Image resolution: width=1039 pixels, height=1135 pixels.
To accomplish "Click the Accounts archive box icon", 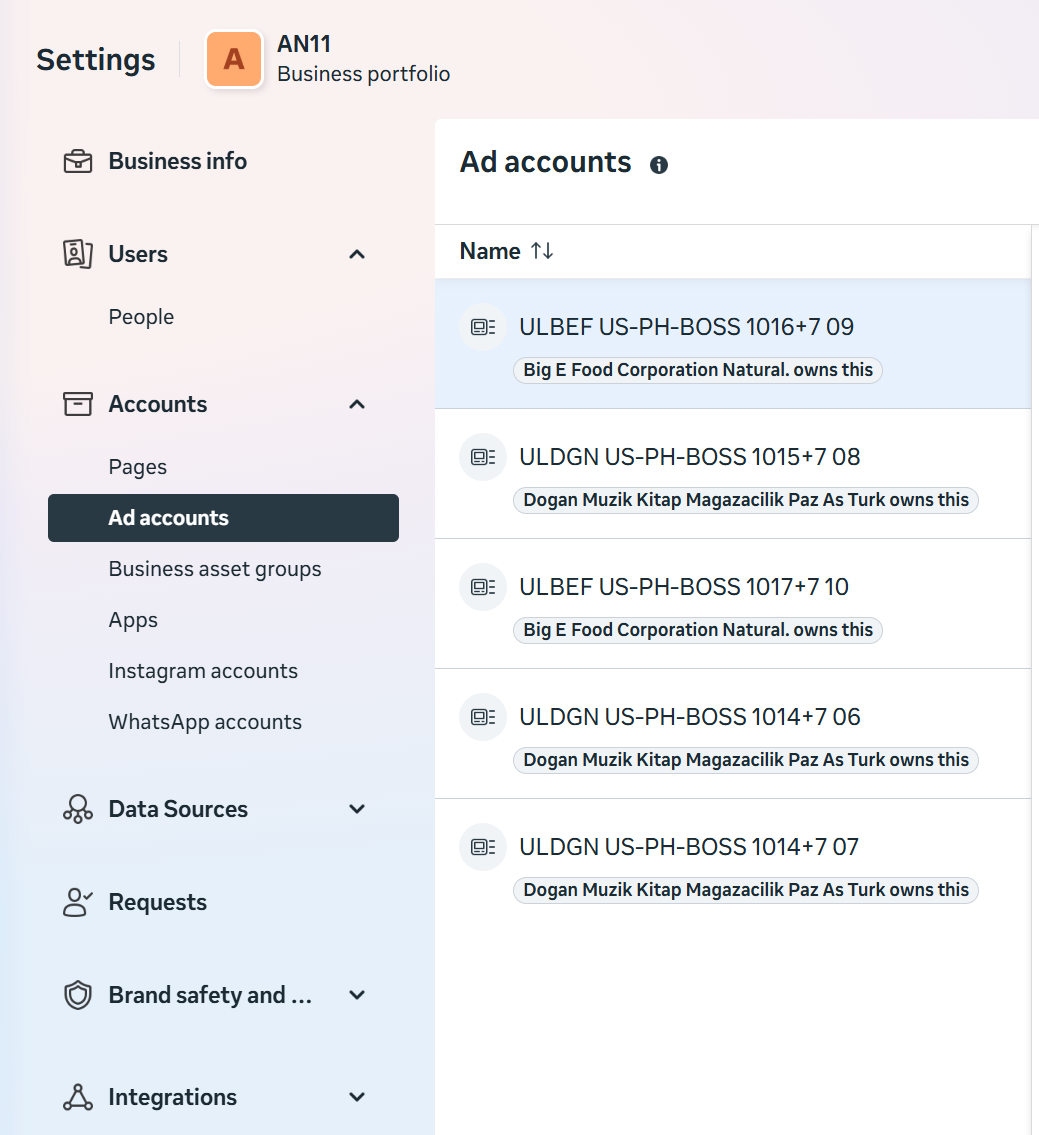I will pyautogui.click(x=78, y=404).
